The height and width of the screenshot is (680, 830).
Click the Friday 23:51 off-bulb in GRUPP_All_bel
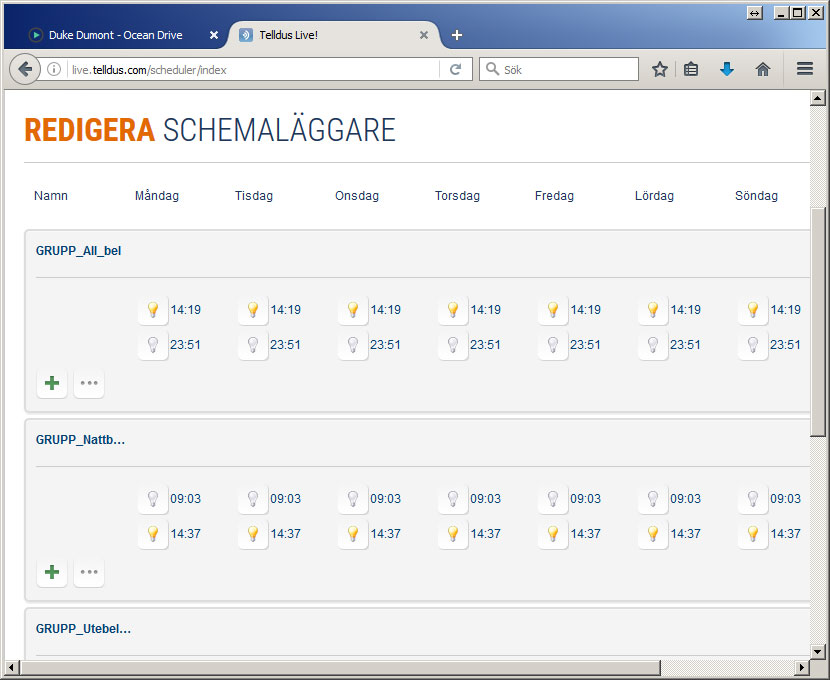coord(553,345)
